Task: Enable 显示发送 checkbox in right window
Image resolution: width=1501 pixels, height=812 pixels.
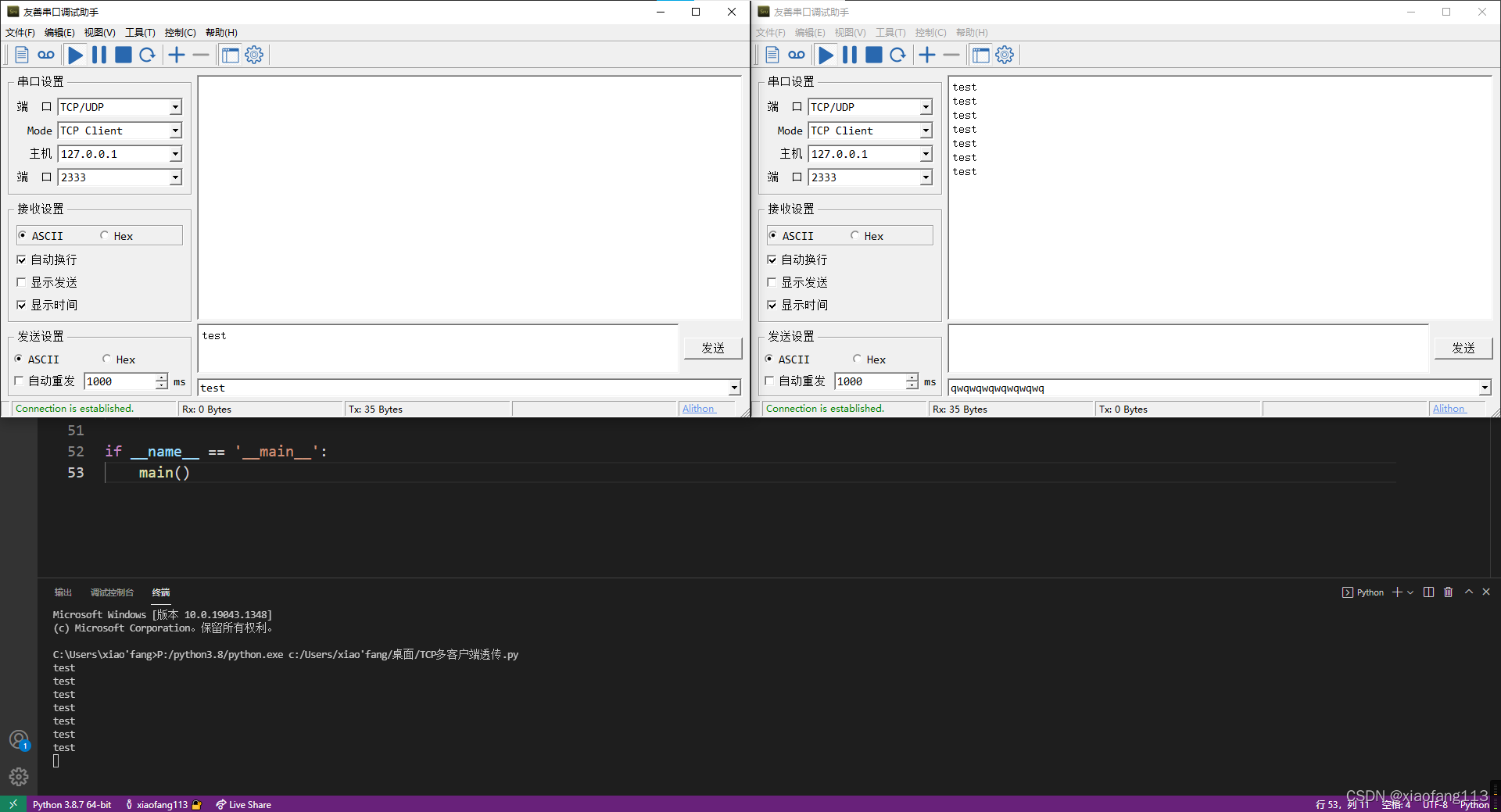Action: [x=772, y=282]
